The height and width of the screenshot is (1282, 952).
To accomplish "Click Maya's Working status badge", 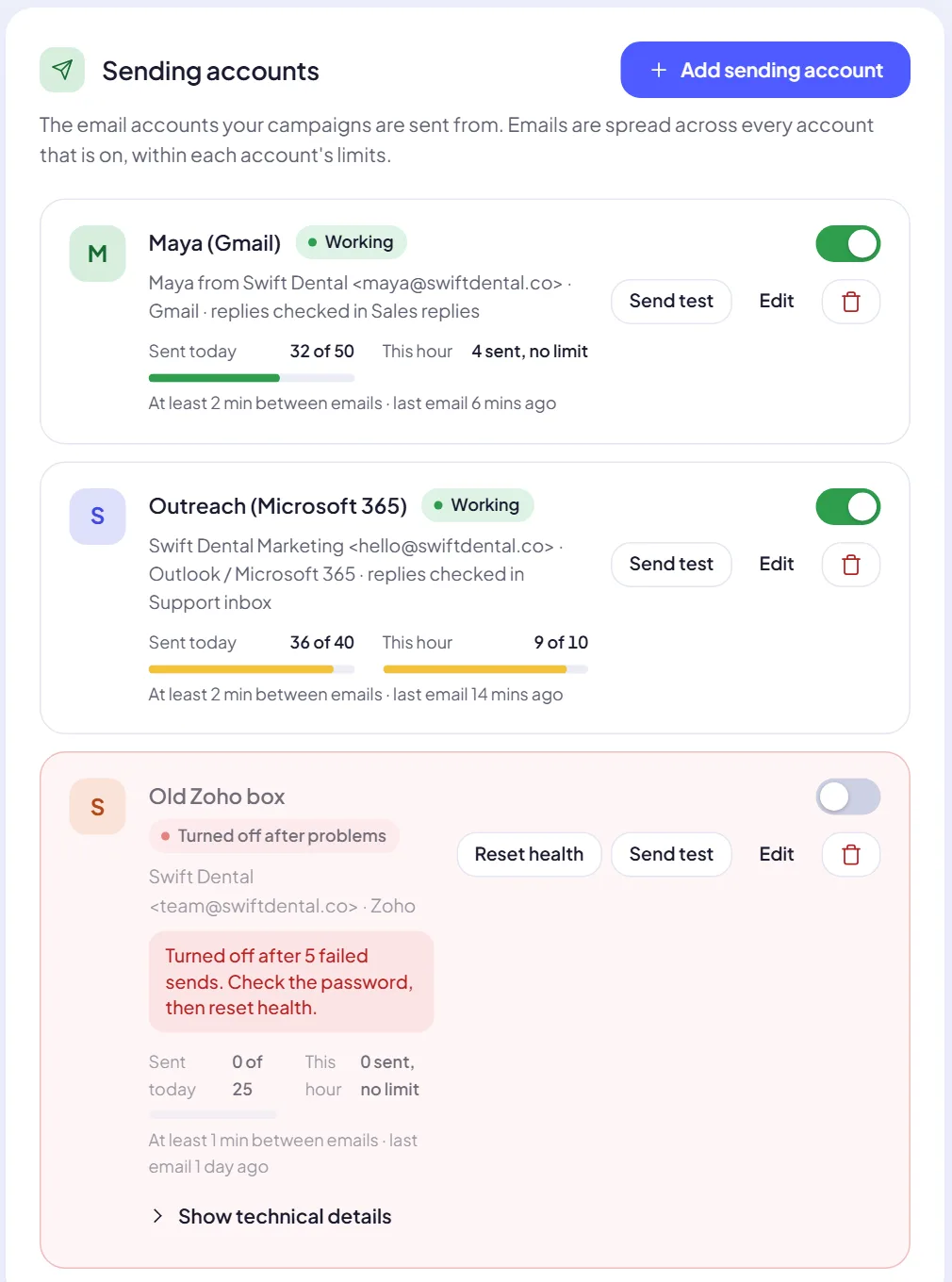I will point(352,242).
